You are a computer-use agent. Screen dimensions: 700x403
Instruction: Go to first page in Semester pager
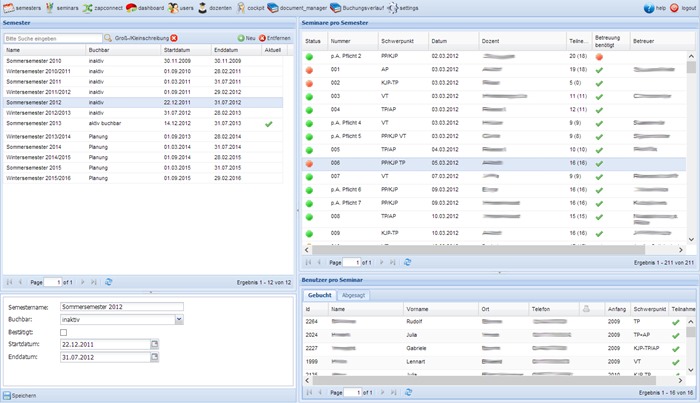9,282
